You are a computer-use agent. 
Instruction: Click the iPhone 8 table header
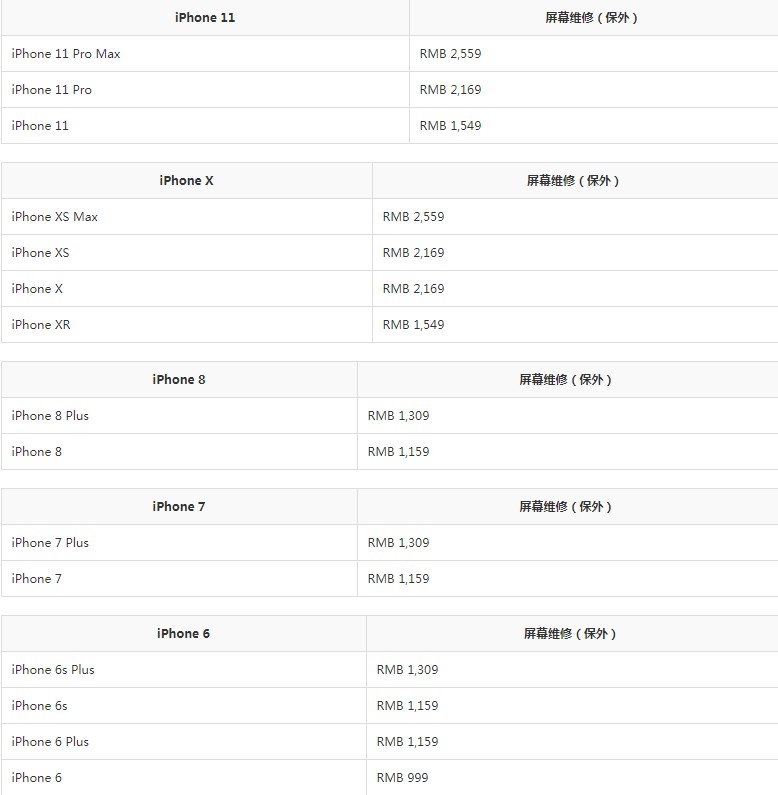click(179, 380)
